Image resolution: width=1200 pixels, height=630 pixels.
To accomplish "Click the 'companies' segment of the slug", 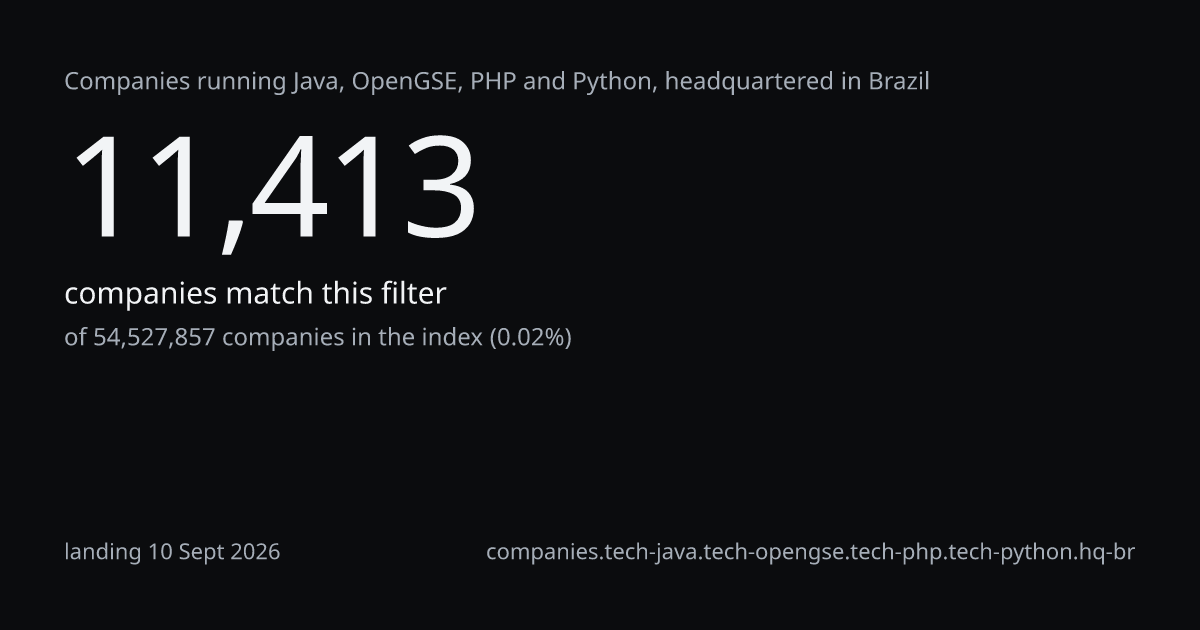I will (x=543, y=552).
